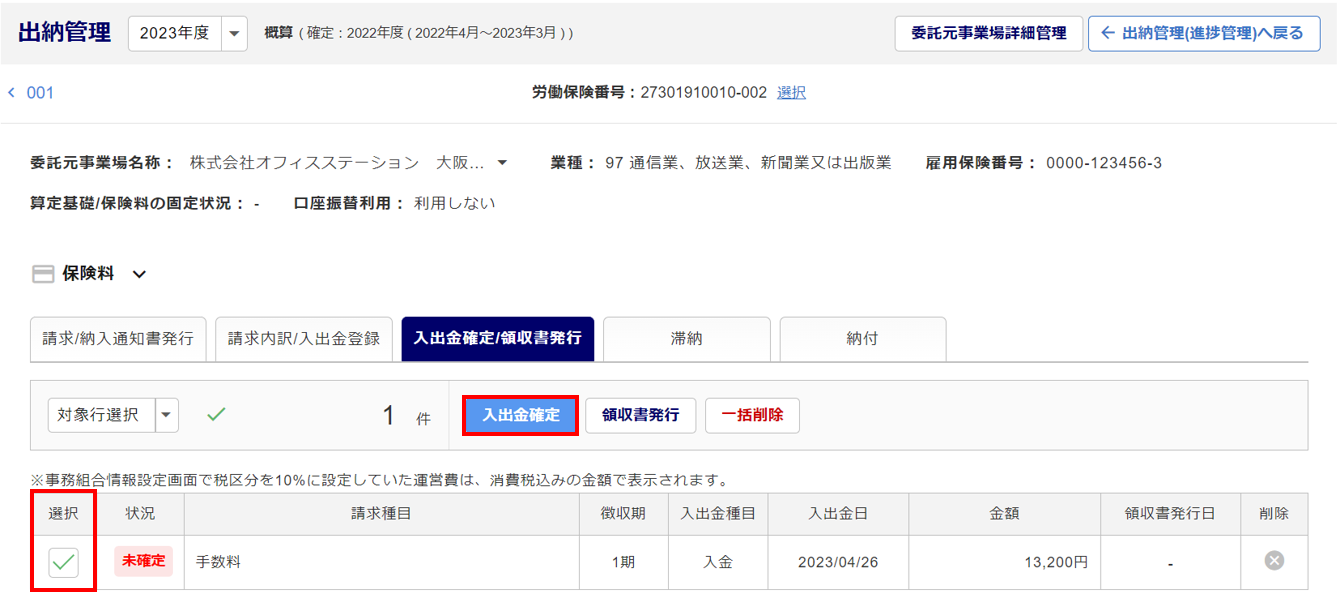The width and height of the screenshot is (1338, 607).
Task: Click the 状況 column header
Action: [x=140, y=514]
